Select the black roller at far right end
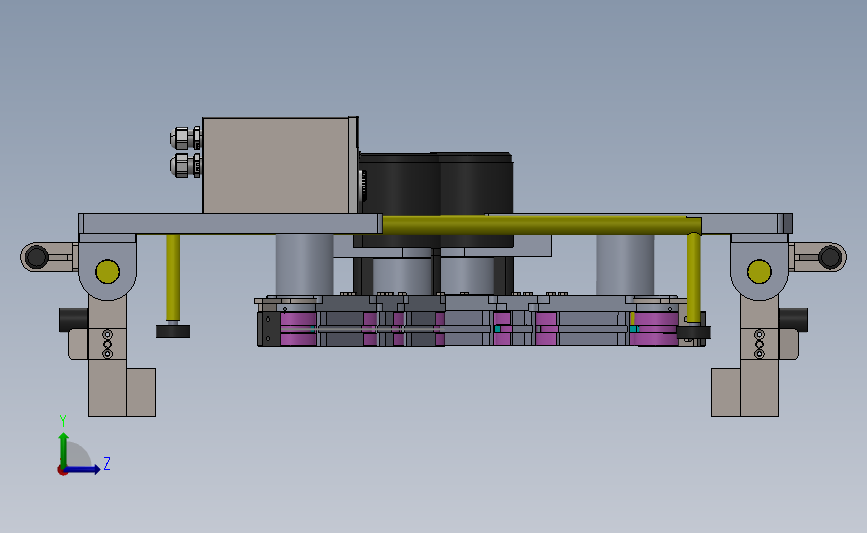 [x=830, y=257]
